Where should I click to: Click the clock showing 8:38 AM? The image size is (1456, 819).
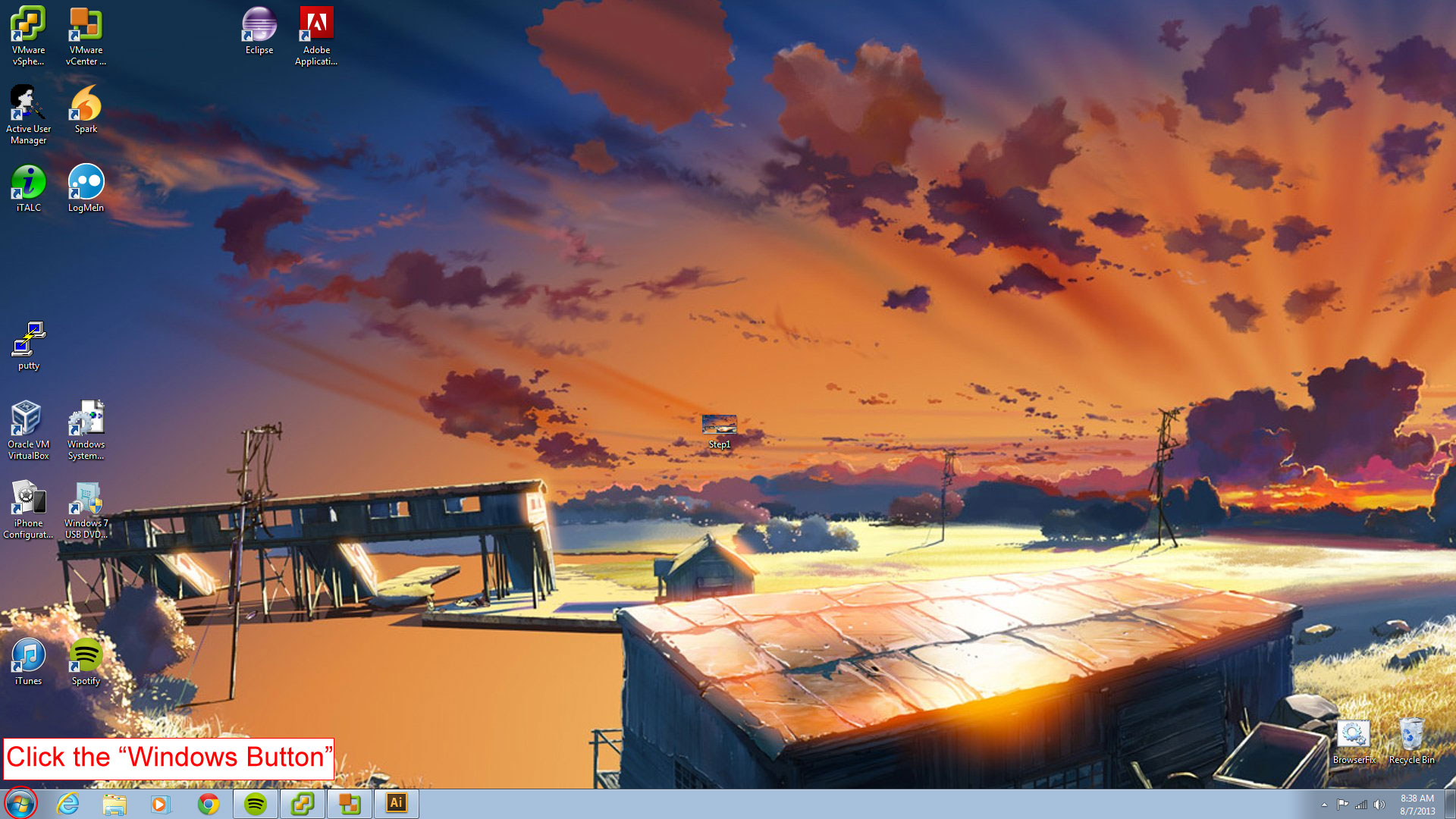pos(1417,804)
